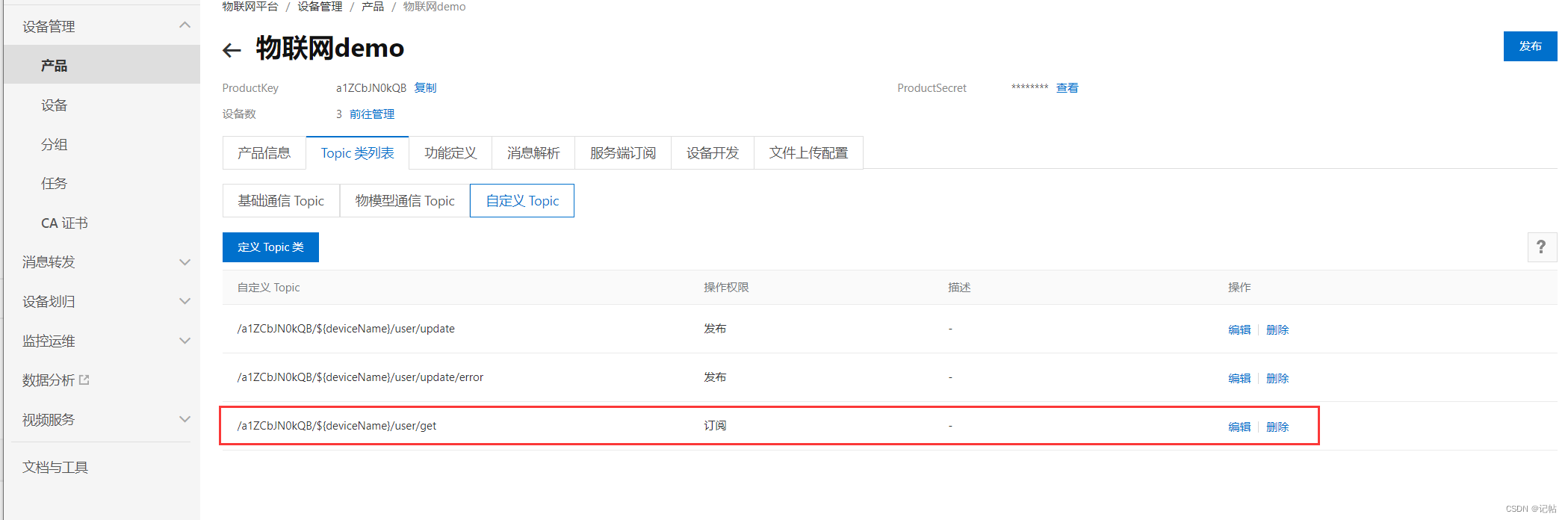Delete the /user/get topic row
The height and width of the screenshot is (520, 1568).
coord(1277,427)
